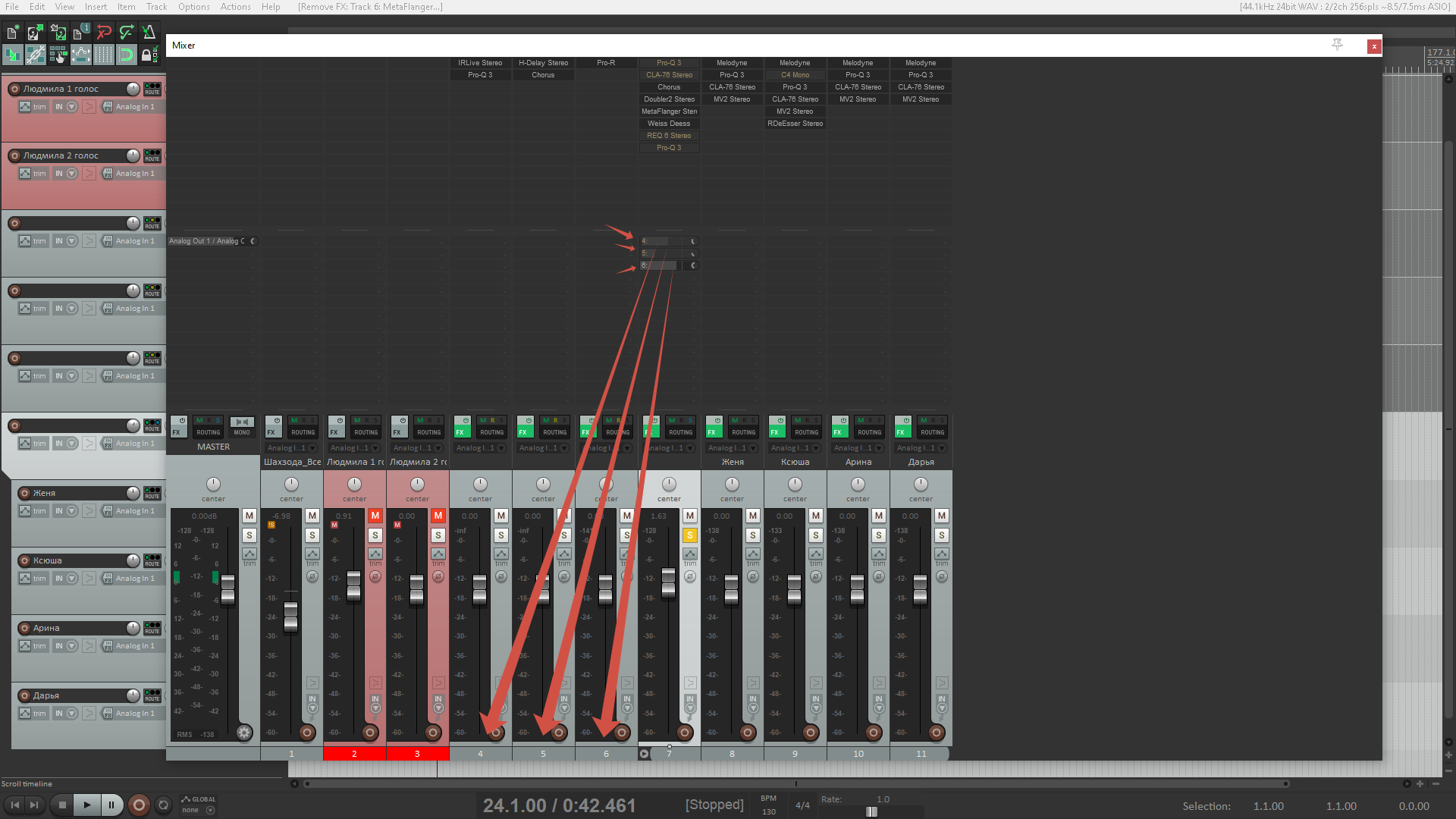This screenshot has width=1456, height=819.
Task: Toggle the locking padlock icon
Action: (147, 55)
